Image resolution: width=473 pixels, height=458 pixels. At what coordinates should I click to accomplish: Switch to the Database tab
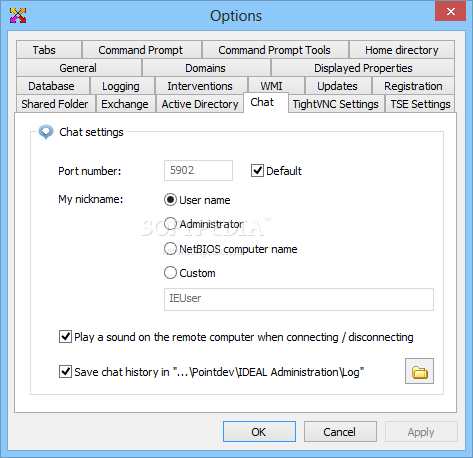point(53,86)
